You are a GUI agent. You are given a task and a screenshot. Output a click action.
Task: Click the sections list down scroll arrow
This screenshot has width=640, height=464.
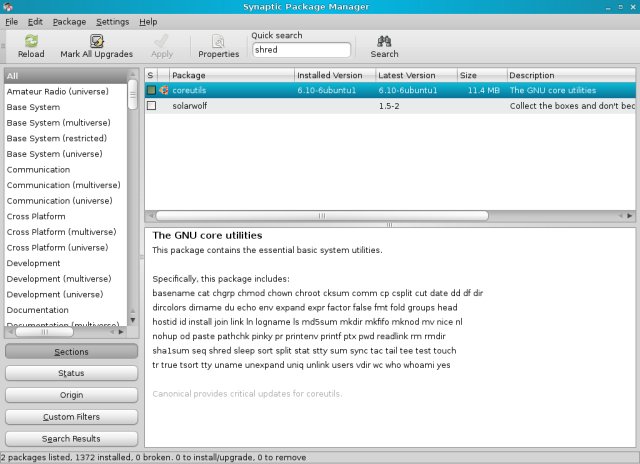pyautogui.click(x=132, y=320)
